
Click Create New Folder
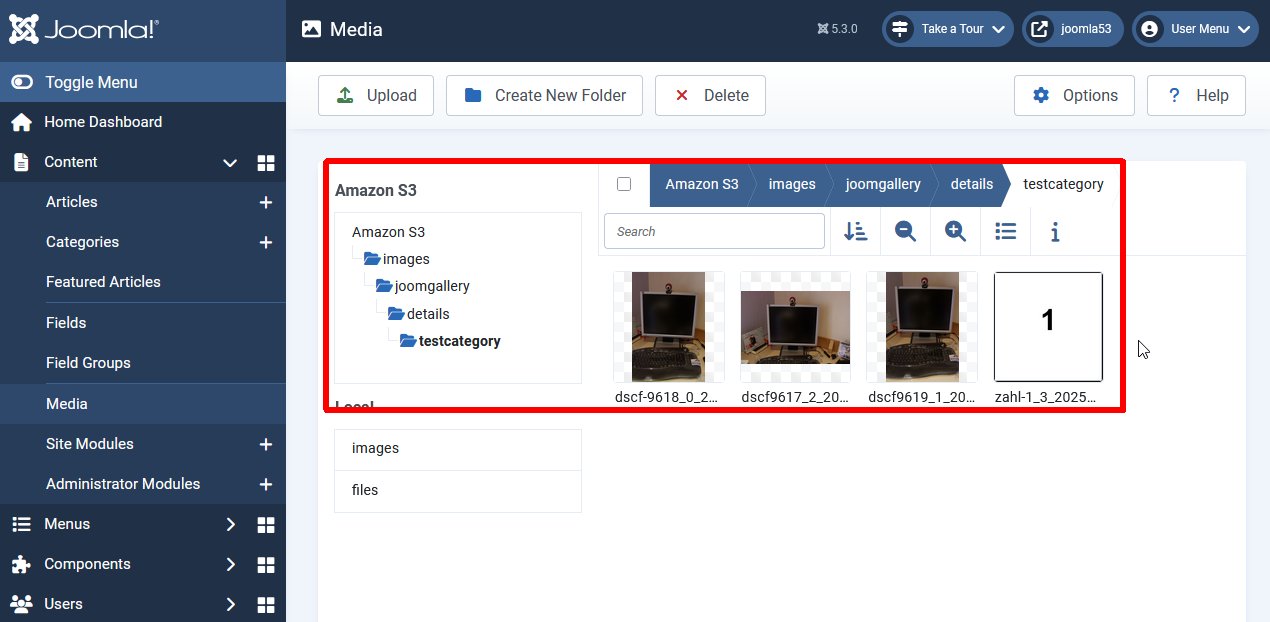click(x=546, y=95)
